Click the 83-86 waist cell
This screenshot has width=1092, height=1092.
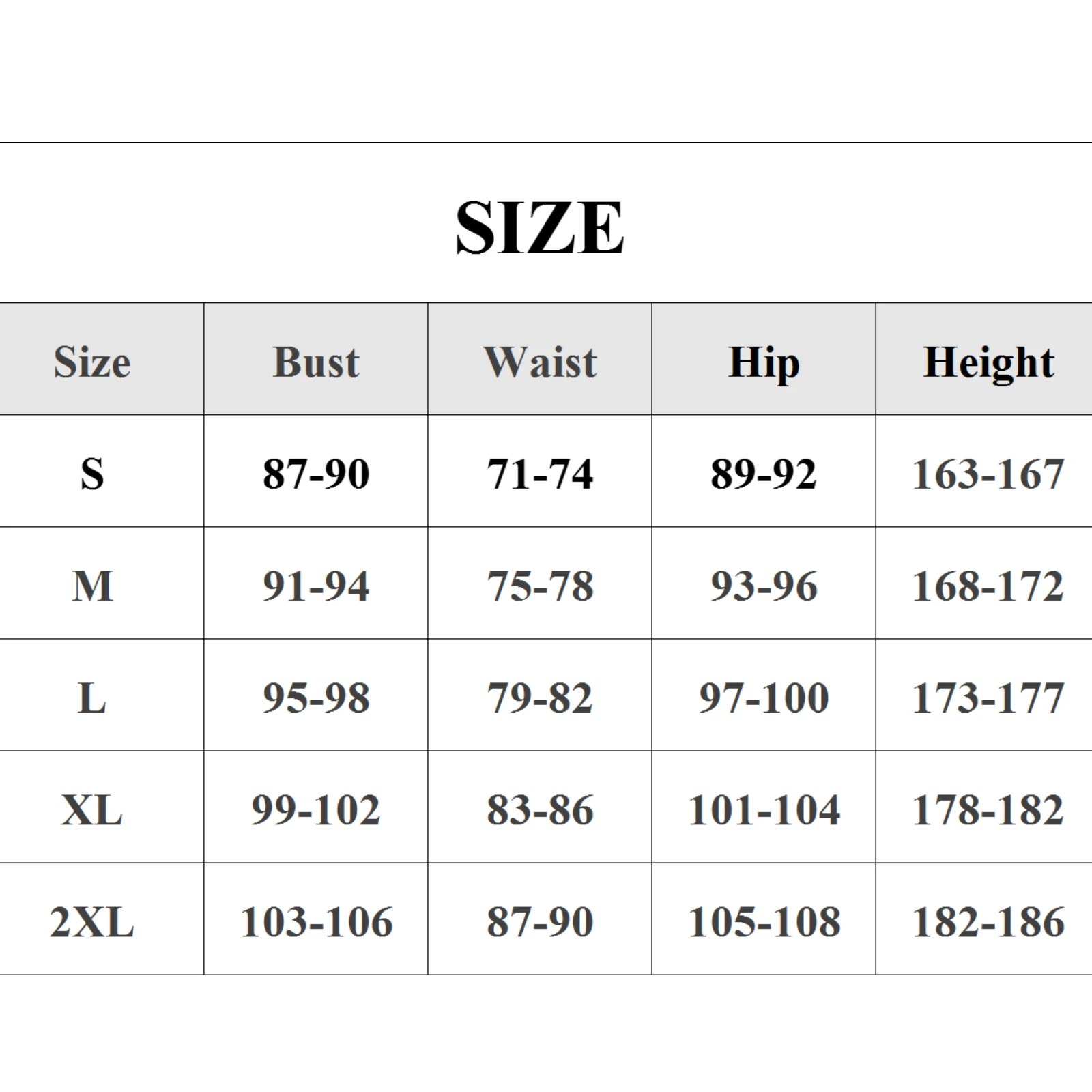(x=540, y=810)
